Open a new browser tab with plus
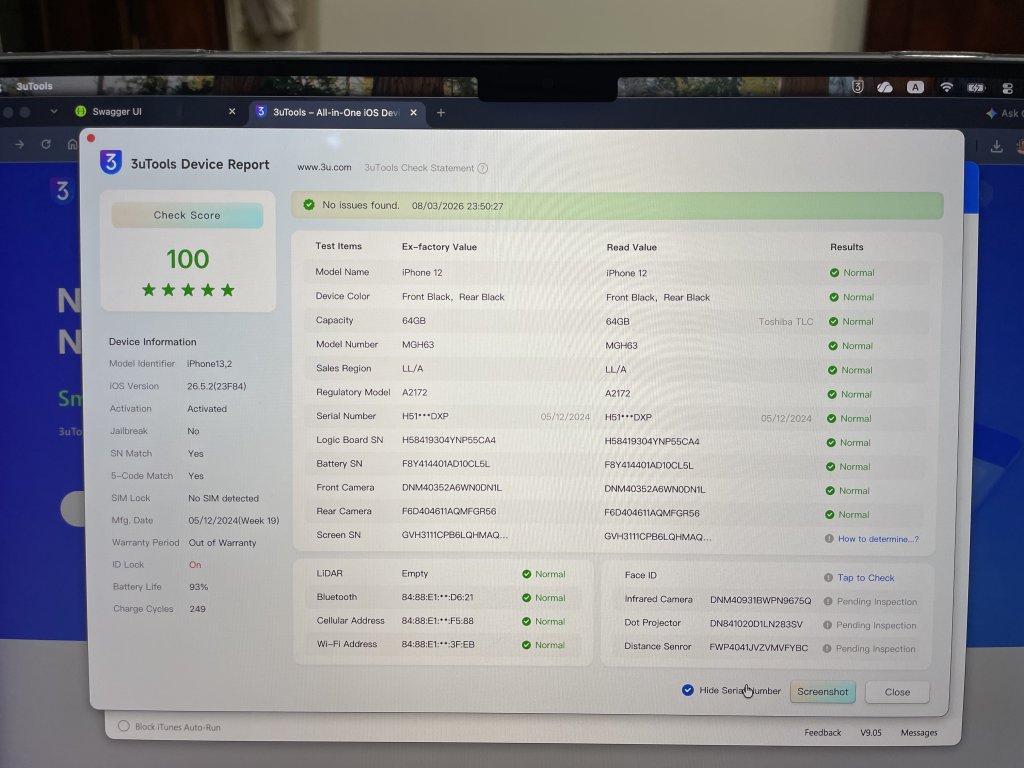1024x768 pixels. [x=441, y=112]
